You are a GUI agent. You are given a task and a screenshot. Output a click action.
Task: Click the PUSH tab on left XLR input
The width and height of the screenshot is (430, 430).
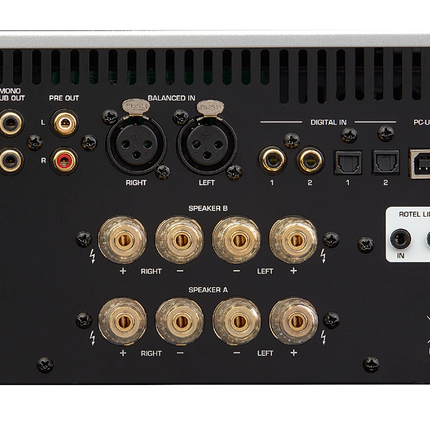point(210,107)
